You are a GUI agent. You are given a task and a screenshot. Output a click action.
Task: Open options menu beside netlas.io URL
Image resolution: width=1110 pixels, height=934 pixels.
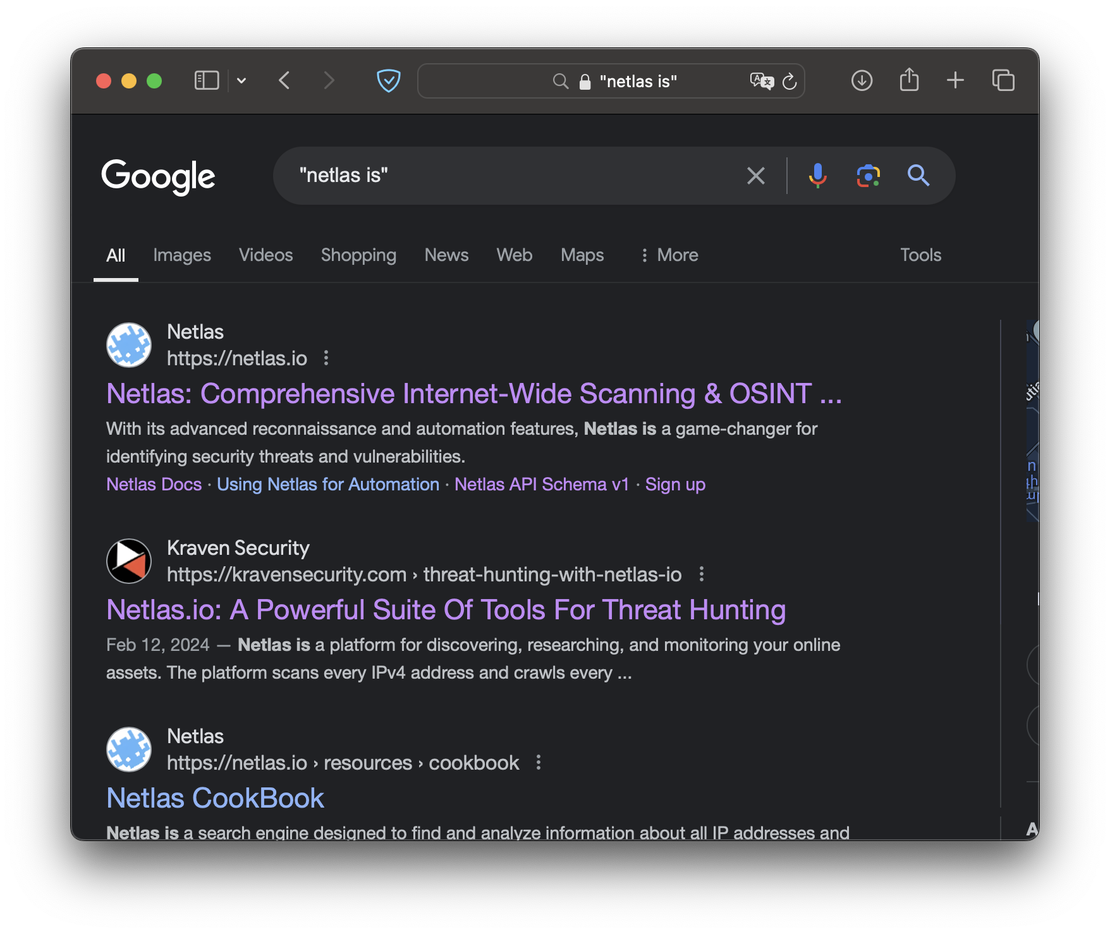point(326,358)
